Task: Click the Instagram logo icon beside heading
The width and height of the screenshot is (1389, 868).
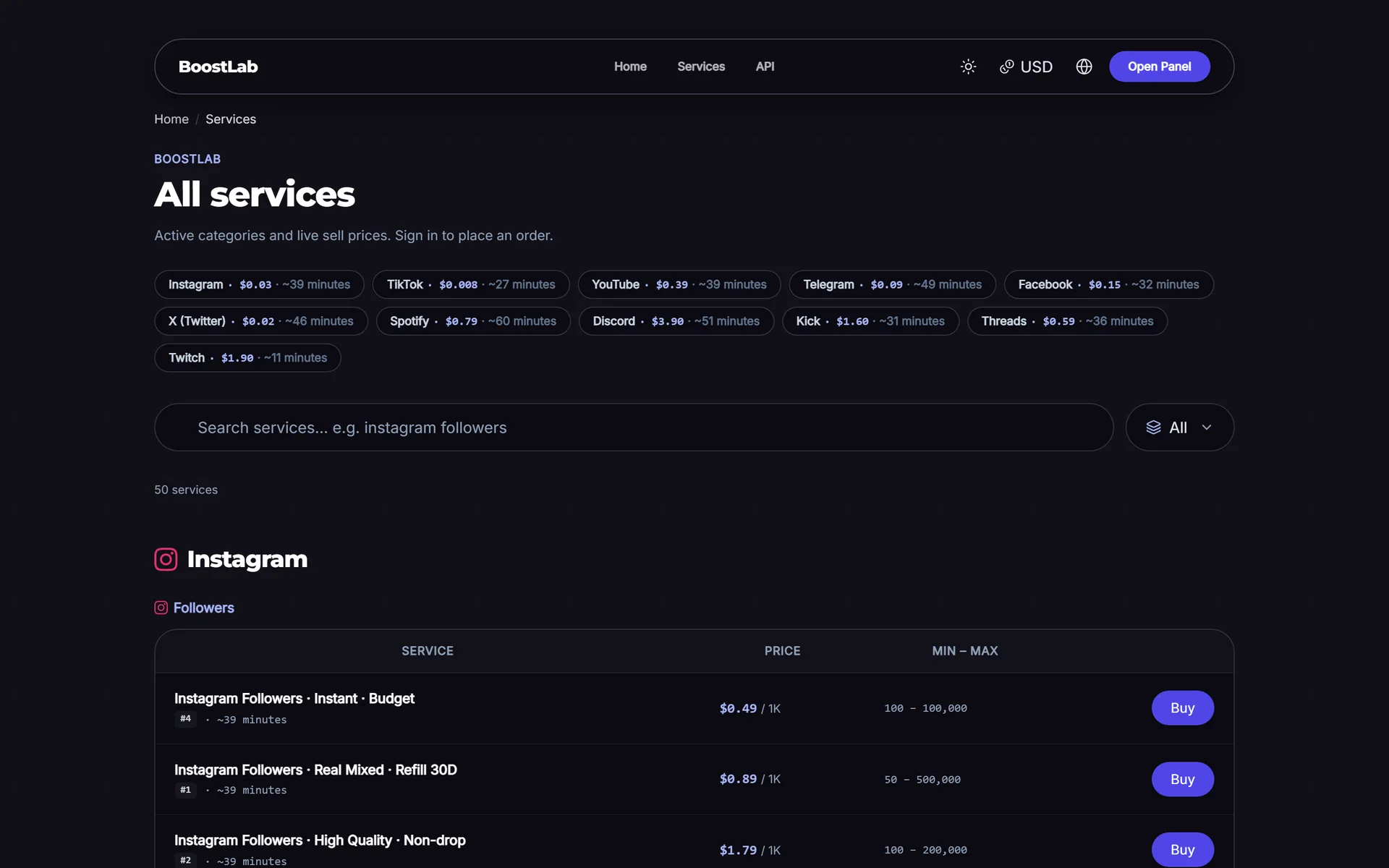Action: tap(166, 559)
